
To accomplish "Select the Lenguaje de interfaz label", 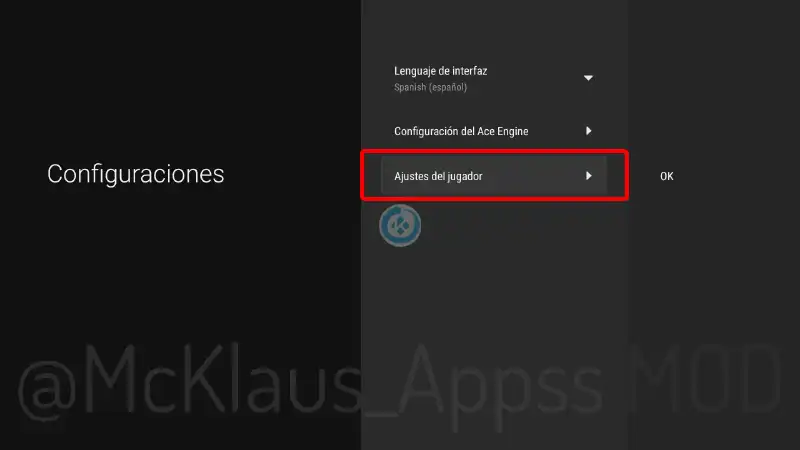I will point(440,71).
